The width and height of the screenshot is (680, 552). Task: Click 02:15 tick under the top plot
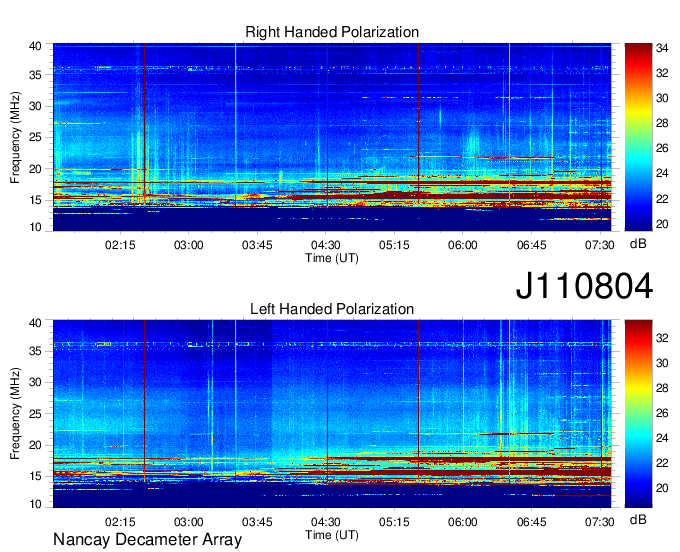[x=120, y=245]
